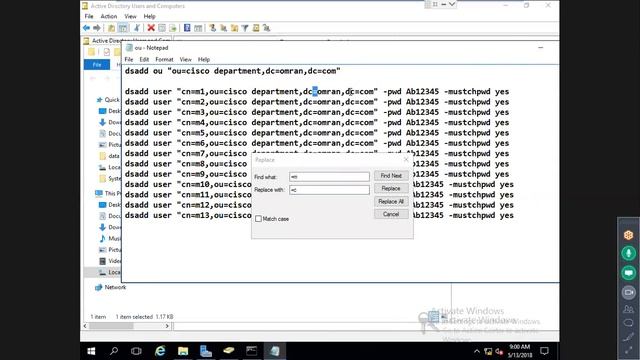640x360 pixels.
Task: Click the Forward arrow in Active Directory toolbar
Action: click(x=97, y=28)
